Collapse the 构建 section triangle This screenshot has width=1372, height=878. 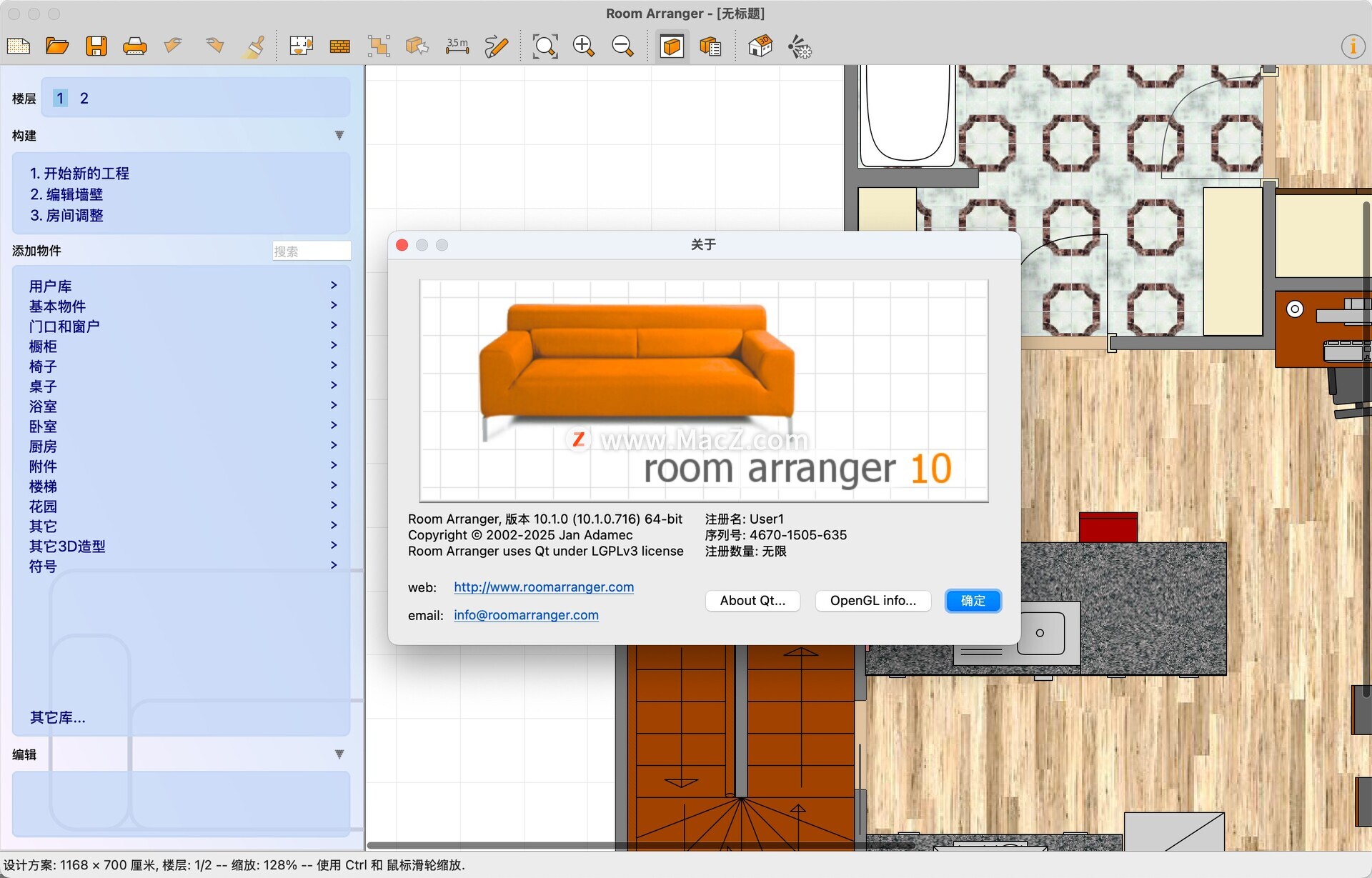click(x=339, y=135)
